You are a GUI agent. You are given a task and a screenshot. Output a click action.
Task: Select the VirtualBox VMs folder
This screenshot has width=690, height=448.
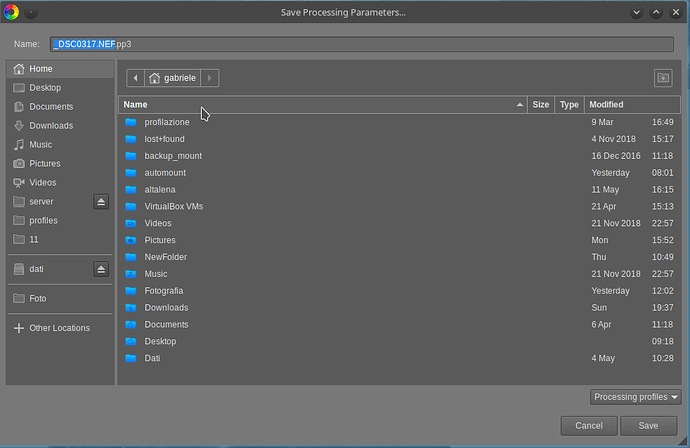[173, 206]
